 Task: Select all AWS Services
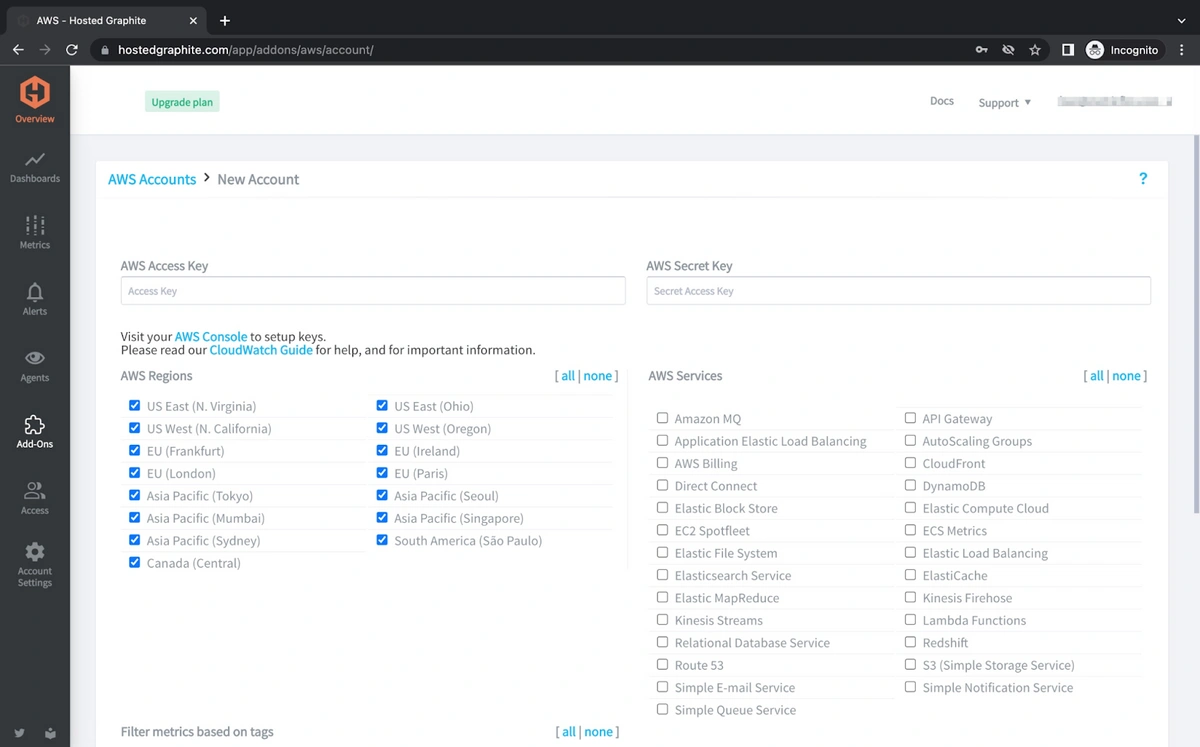[1097, 376]
